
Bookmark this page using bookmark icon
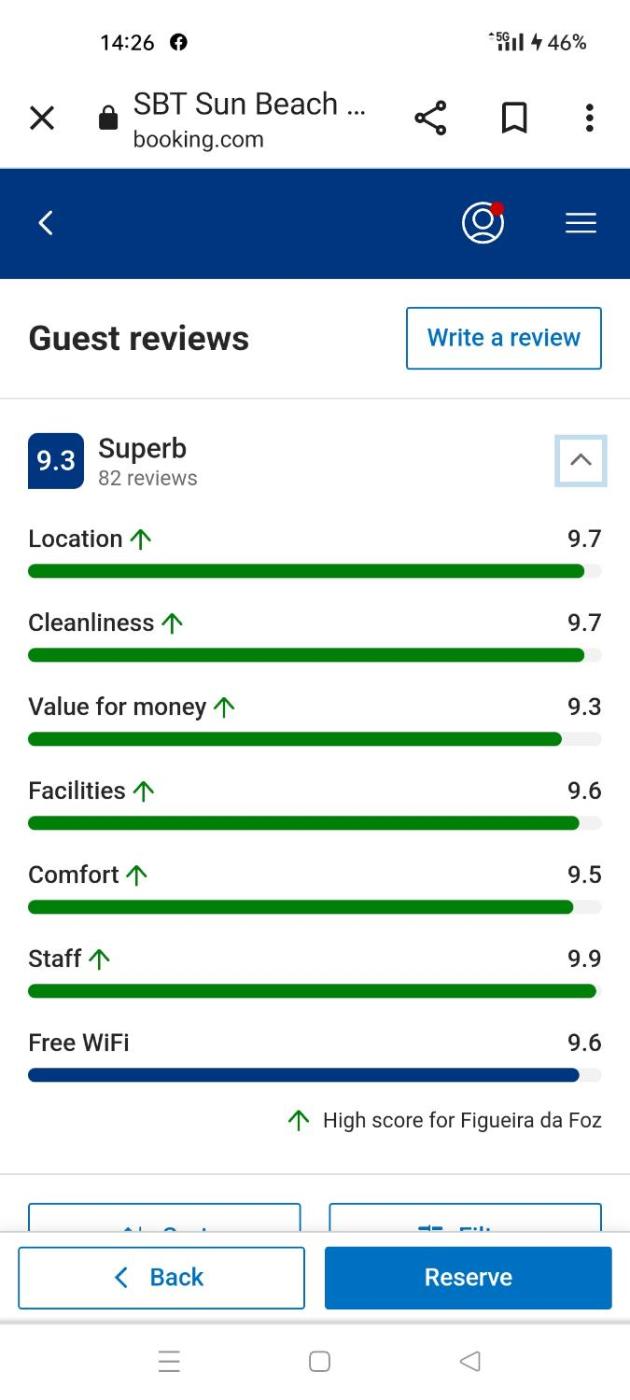pos(514,119)
